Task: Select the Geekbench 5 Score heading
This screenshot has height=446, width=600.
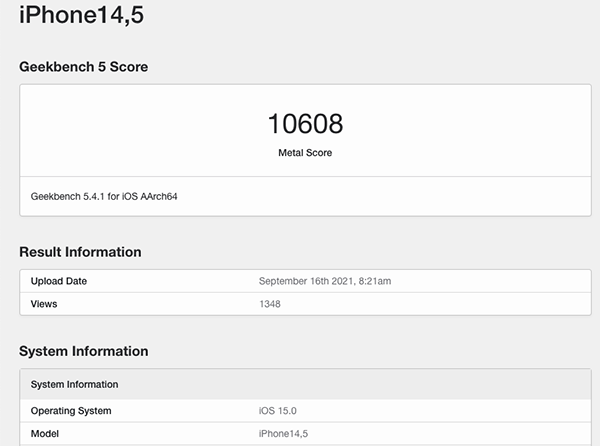Action: tap(84, 67)
